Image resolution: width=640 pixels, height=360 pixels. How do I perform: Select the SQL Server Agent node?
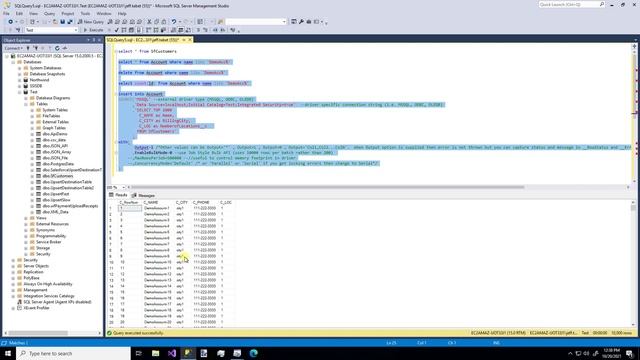point(57,302)
